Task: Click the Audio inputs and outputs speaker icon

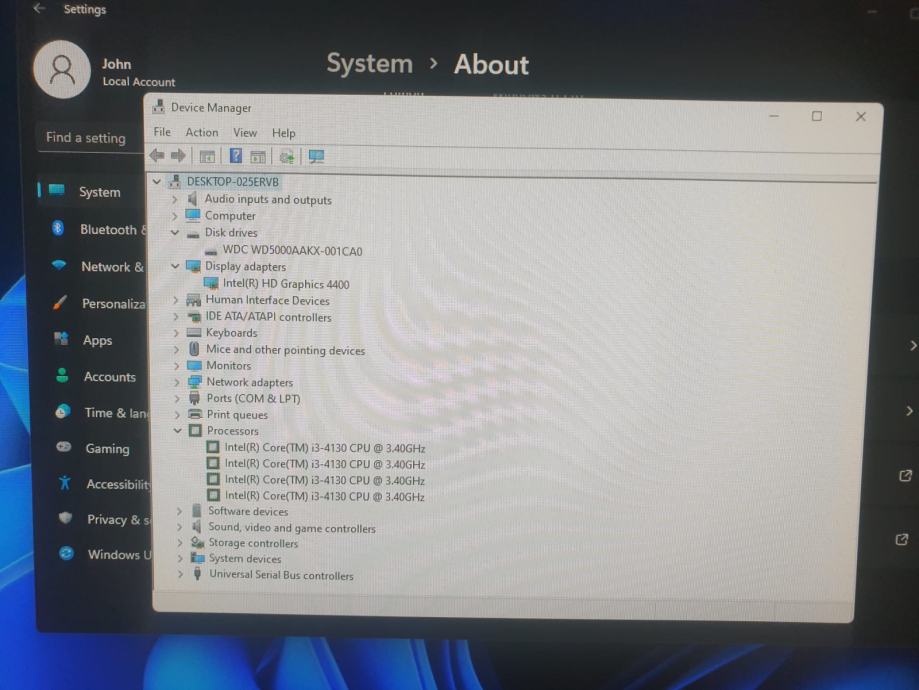Action: pyautogui.click(x=192, y=199)
